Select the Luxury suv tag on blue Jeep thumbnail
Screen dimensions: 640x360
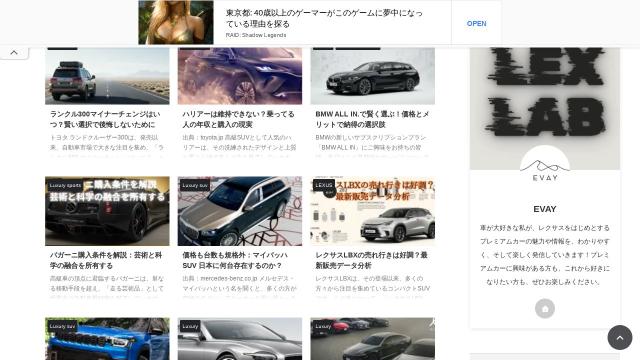click(62, 326)
